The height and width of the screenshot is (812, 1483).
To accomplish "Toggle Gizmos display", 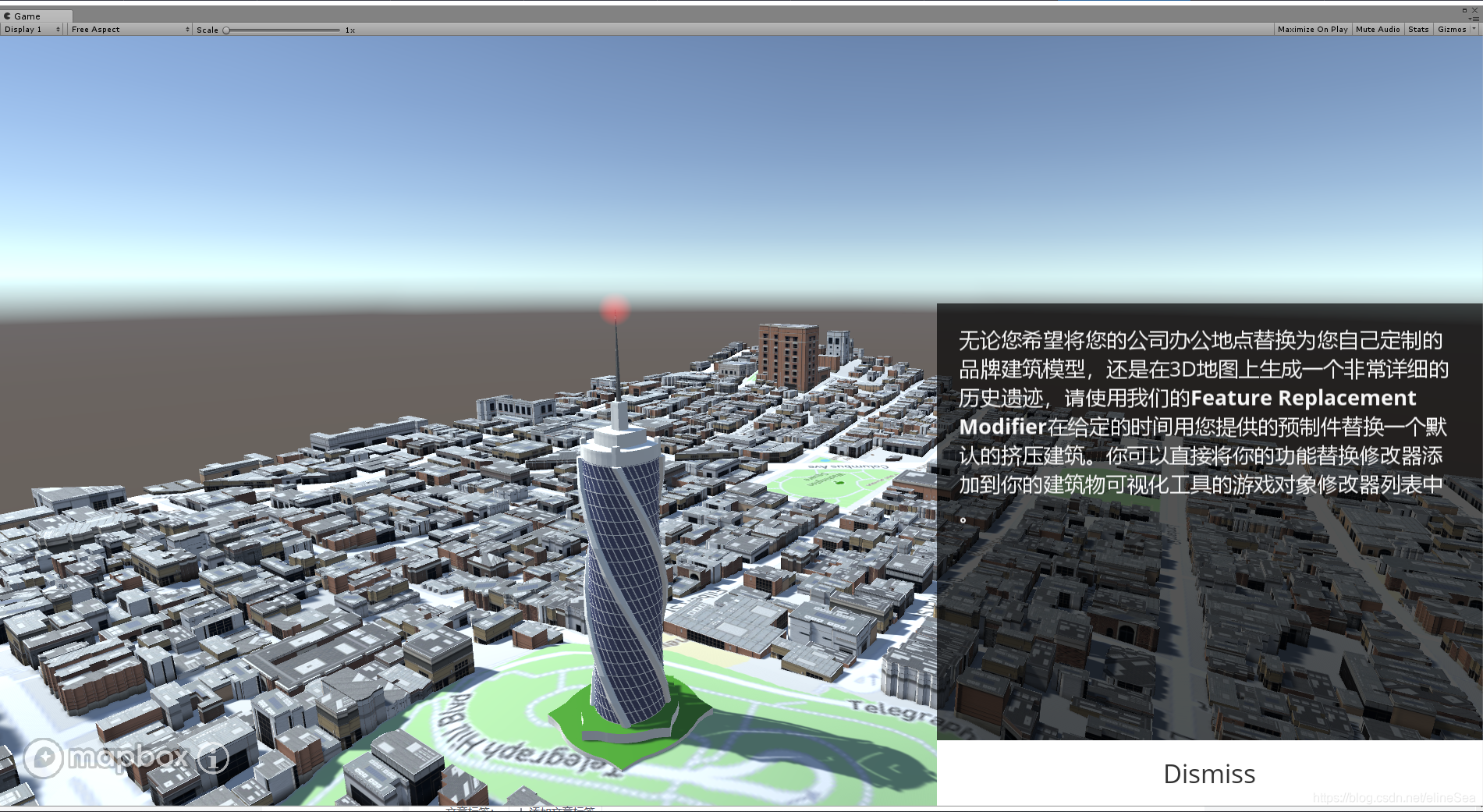I will (x=1451, y=30).
